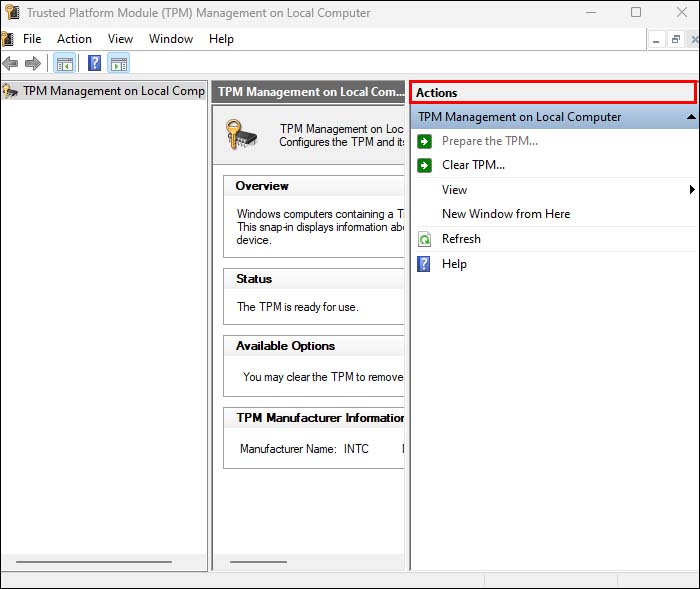Toggle the Show/Hide Action Pane icon
The image size is (700, 589).
[x=119, y=63]
